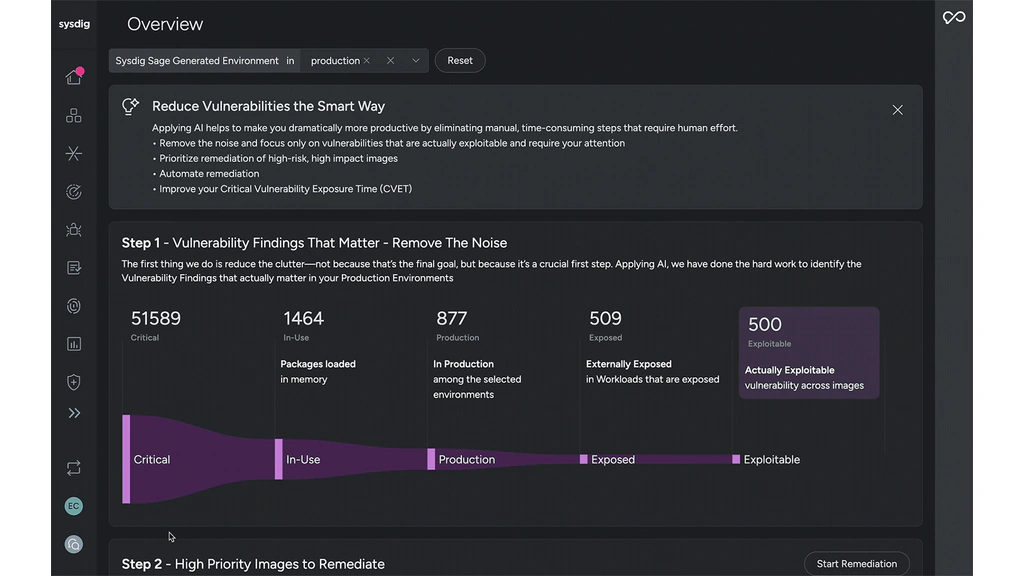Click the lightbulb sparkle icon
1024x576 pixels.
[x=131, y=106]
